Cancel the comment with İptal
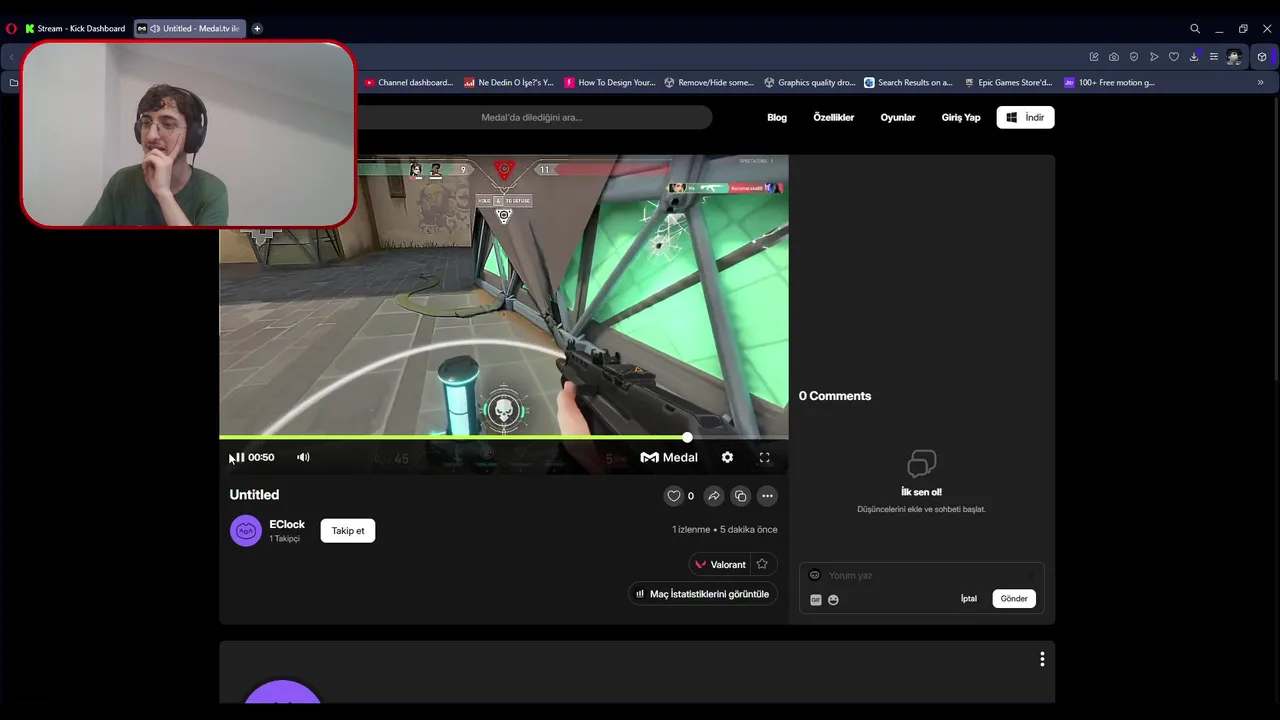This screenshot has width=1280, height=720. coord(968,599)
